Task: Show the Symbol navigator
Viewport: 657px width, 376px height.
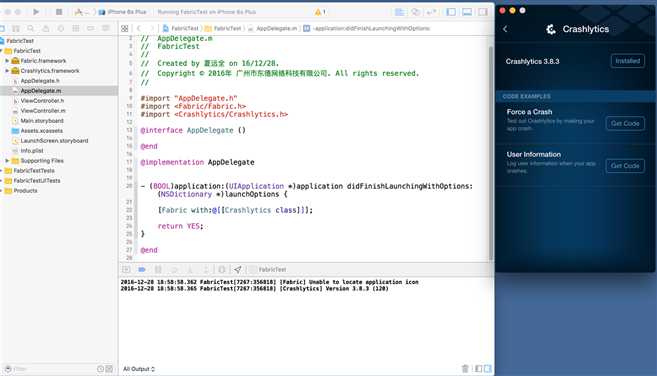Action: (x=16, y=29)
